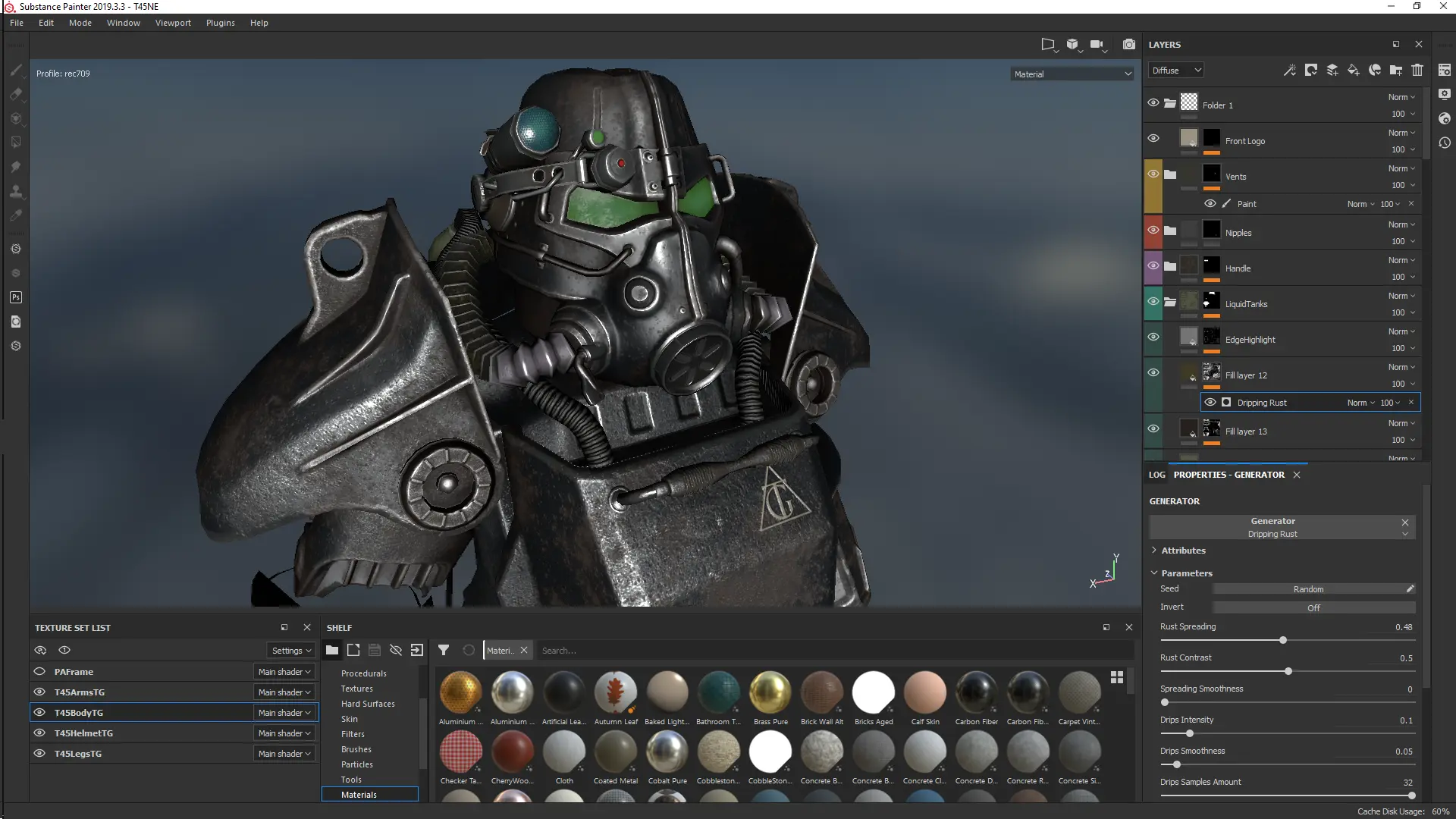Select the Material picker tool

tap(16, 215)
